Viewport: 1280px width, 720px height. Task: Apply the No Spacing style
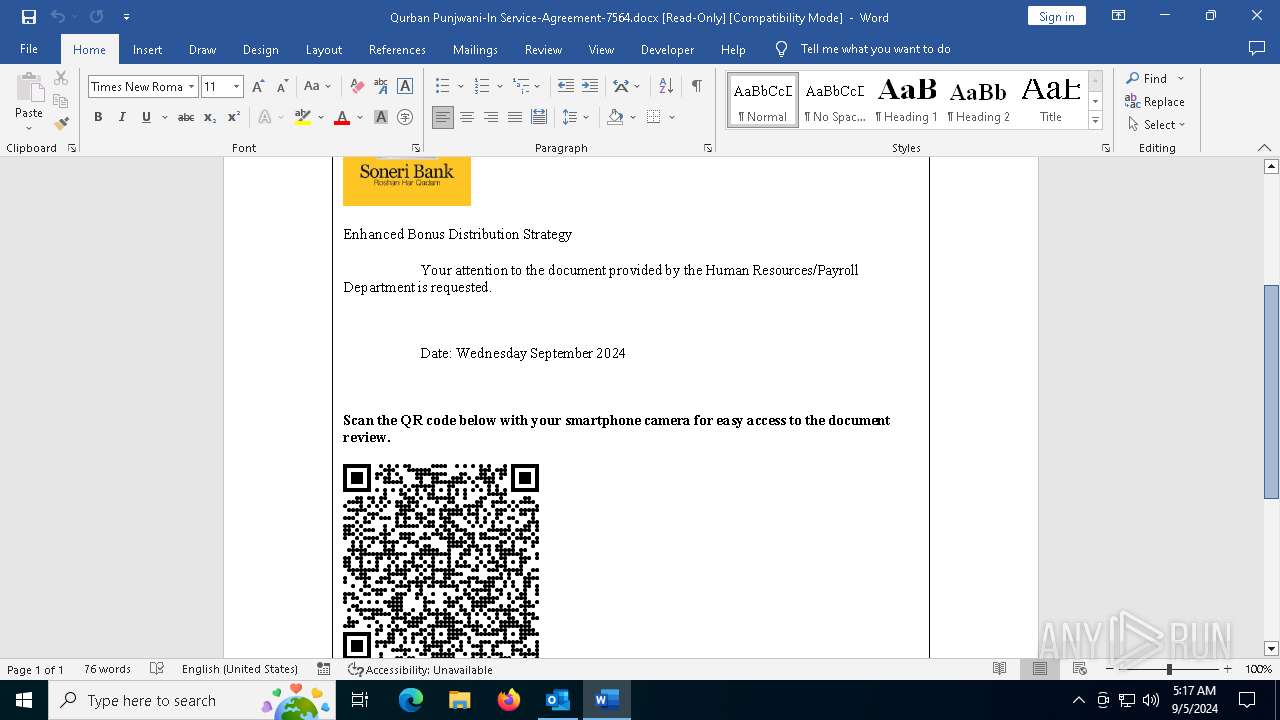click(835, 100)
